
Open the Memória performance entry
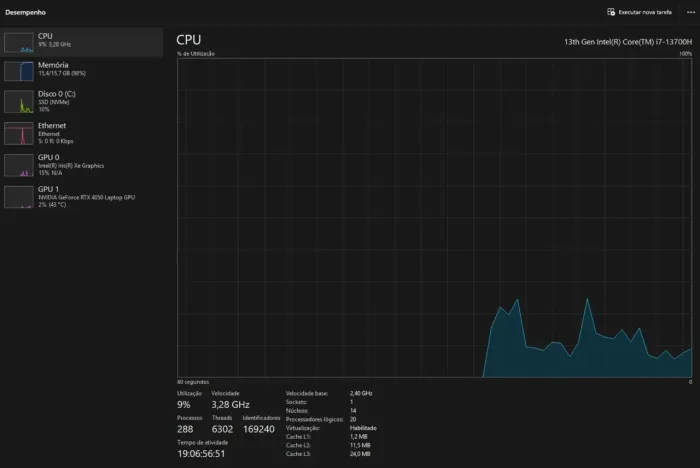(x=82, y=71)
